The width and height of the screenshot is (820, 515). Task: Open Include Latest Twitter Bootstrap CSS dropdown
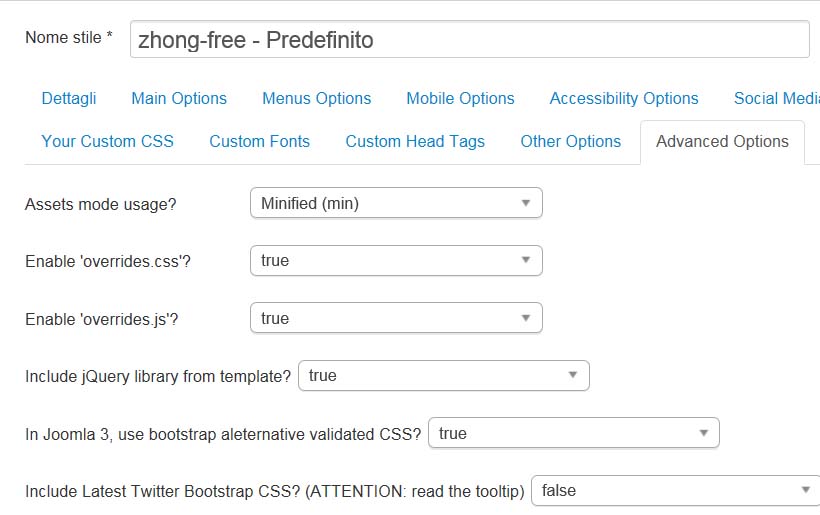675,490
